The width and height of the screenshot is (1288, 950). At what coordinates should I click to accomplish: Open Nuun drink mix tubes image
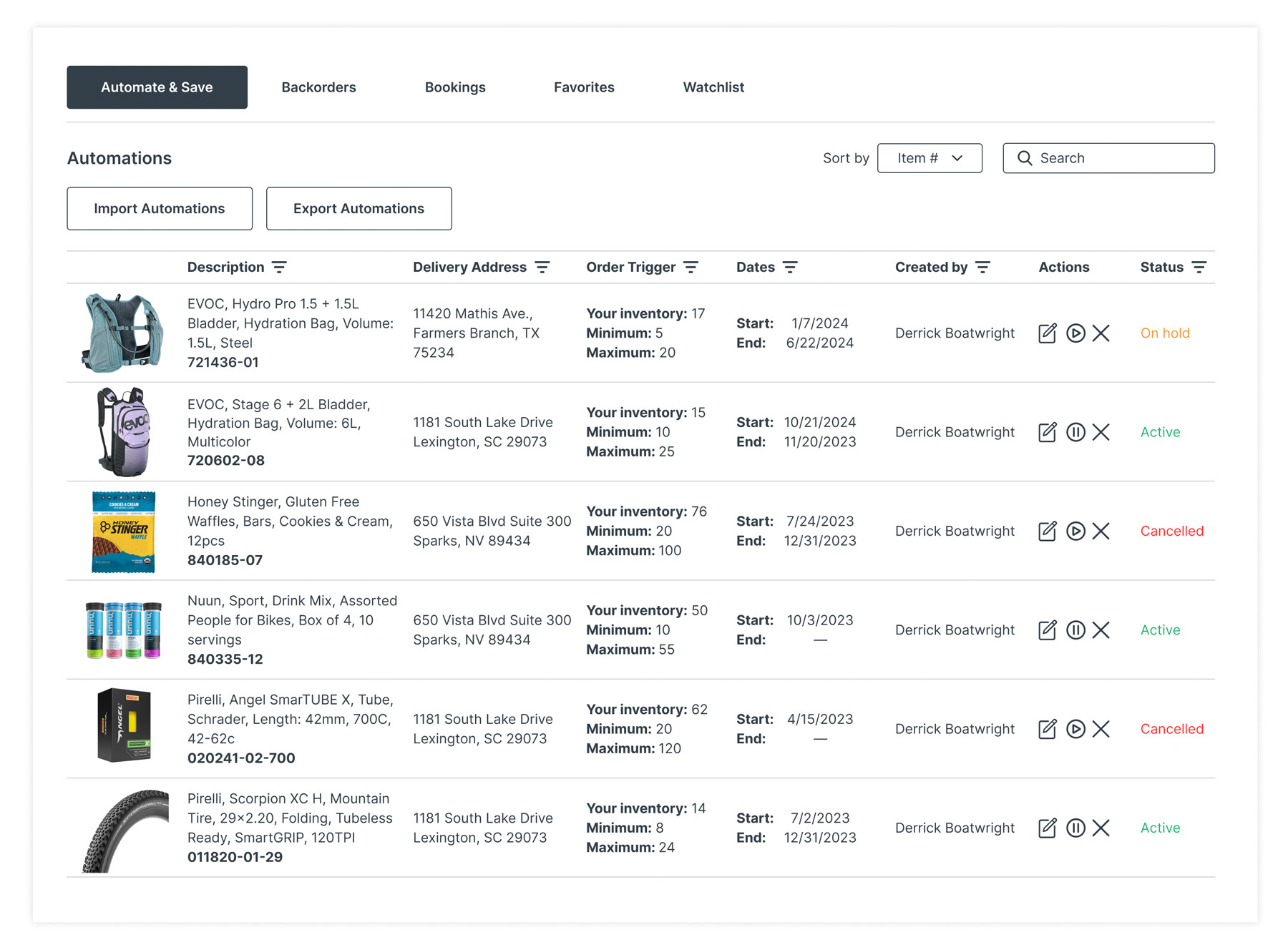pos(124,630)
